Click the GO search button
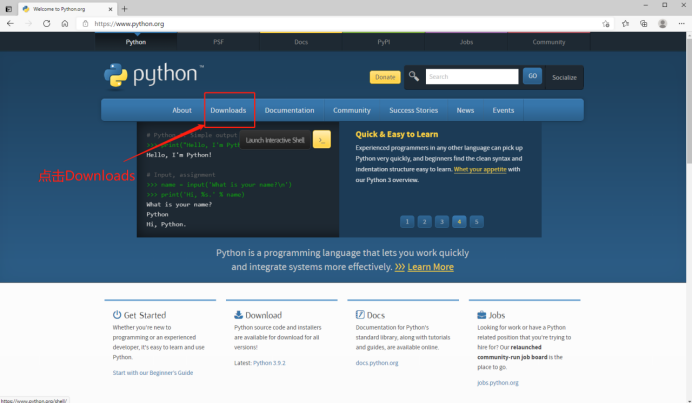 point(532,76)
